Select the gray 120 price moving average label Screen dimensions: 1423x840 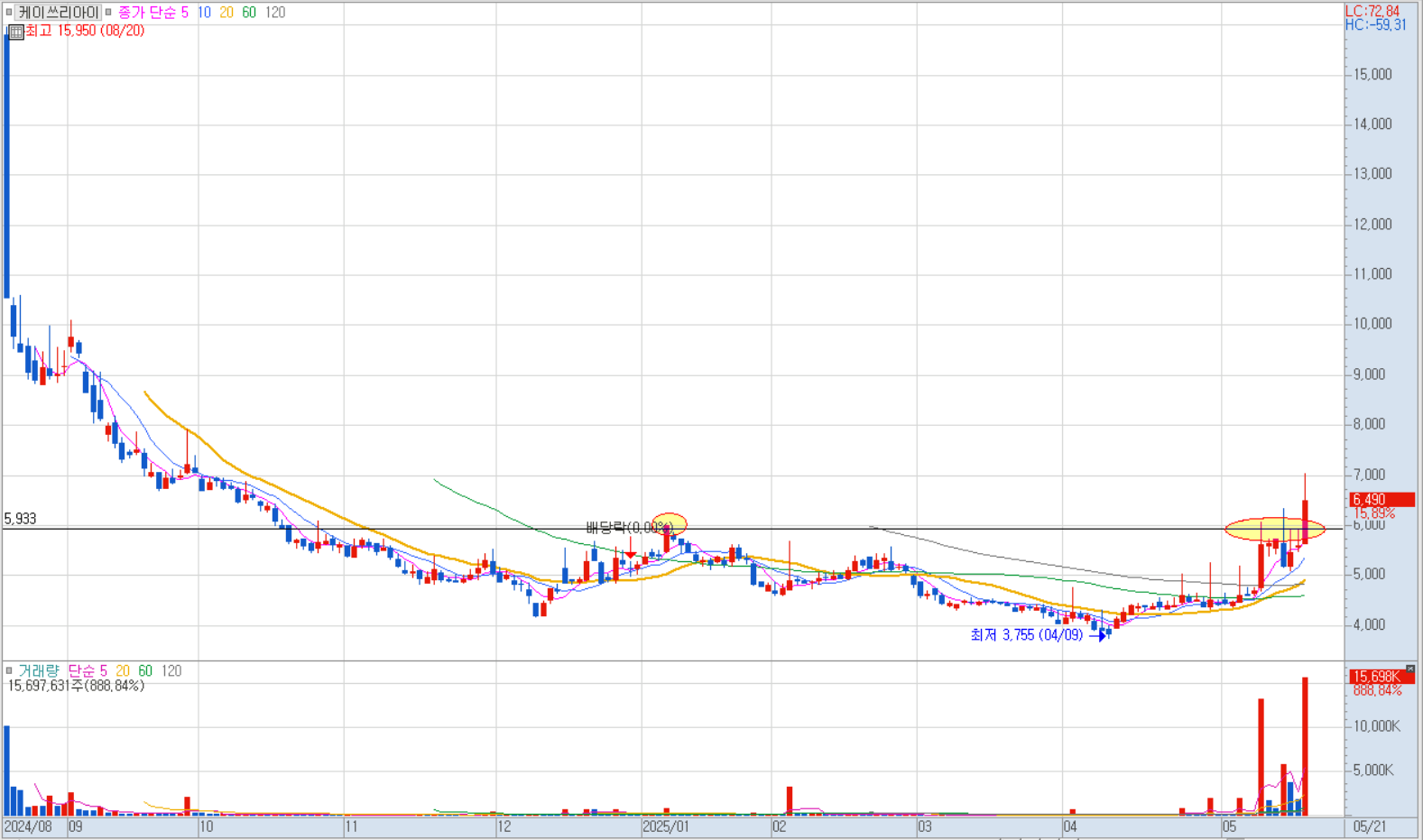(275, 13)
